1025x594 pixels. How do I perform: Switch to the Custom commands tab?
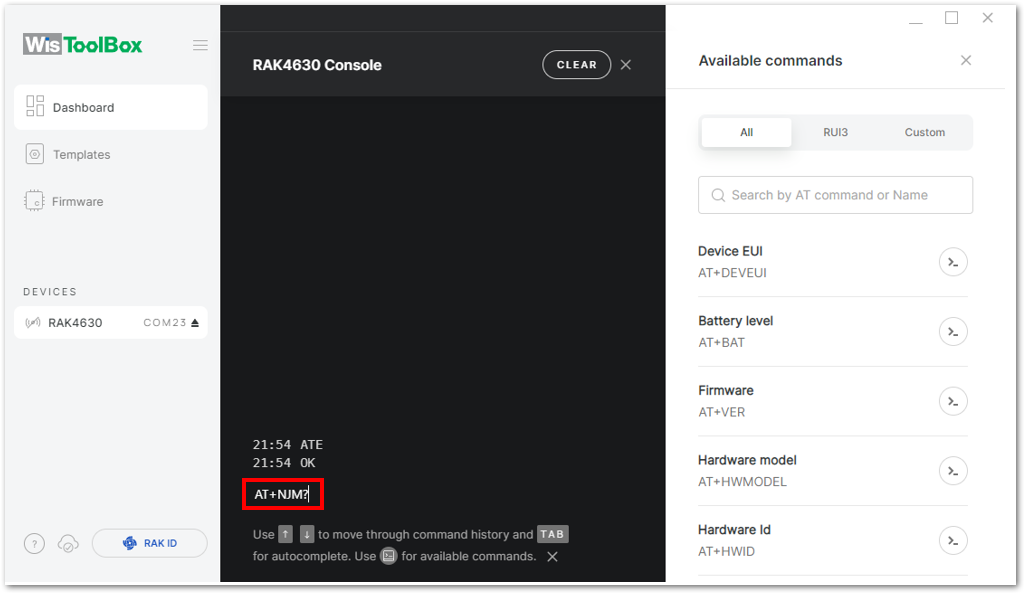click(924, 132)
